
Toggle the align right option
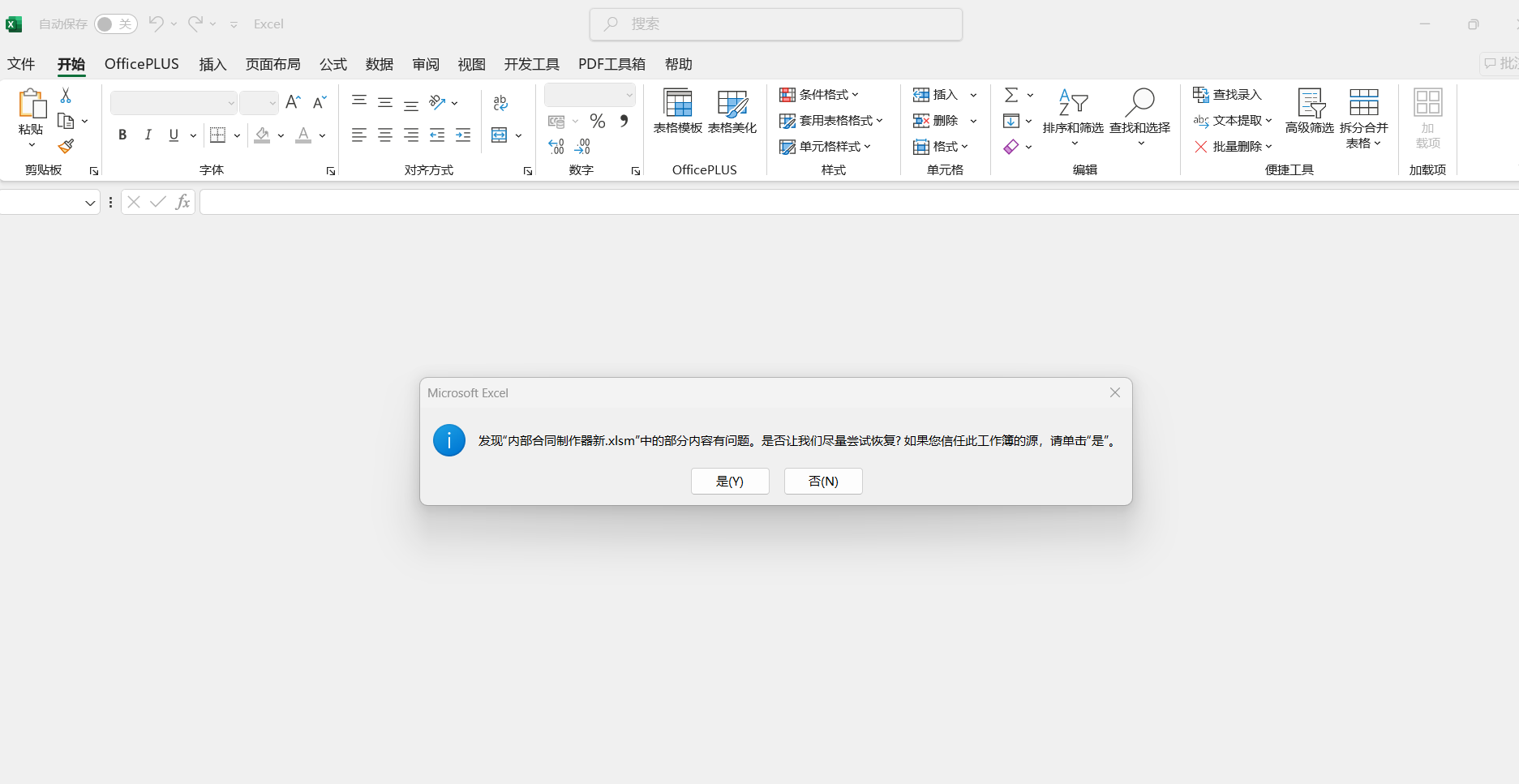tap(411, 135)
